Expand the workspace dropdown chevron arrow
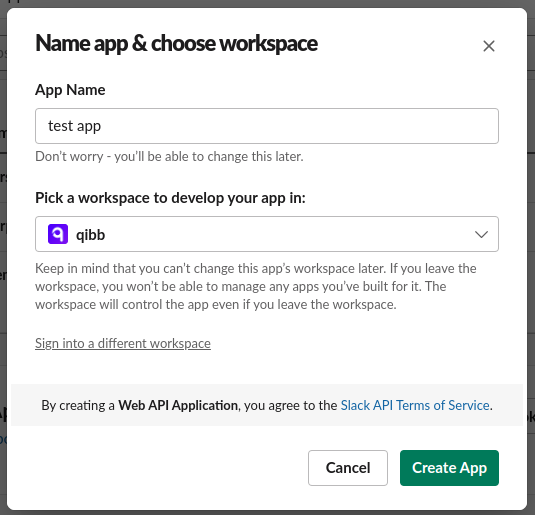The width and height of the screenshot is (535, 515). point(481,234)
